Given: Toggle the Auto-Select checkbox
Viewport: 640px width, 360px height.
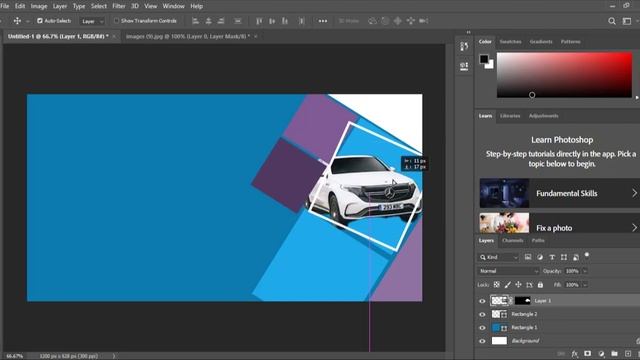Looking at the screenshot, I should (40, 21).
